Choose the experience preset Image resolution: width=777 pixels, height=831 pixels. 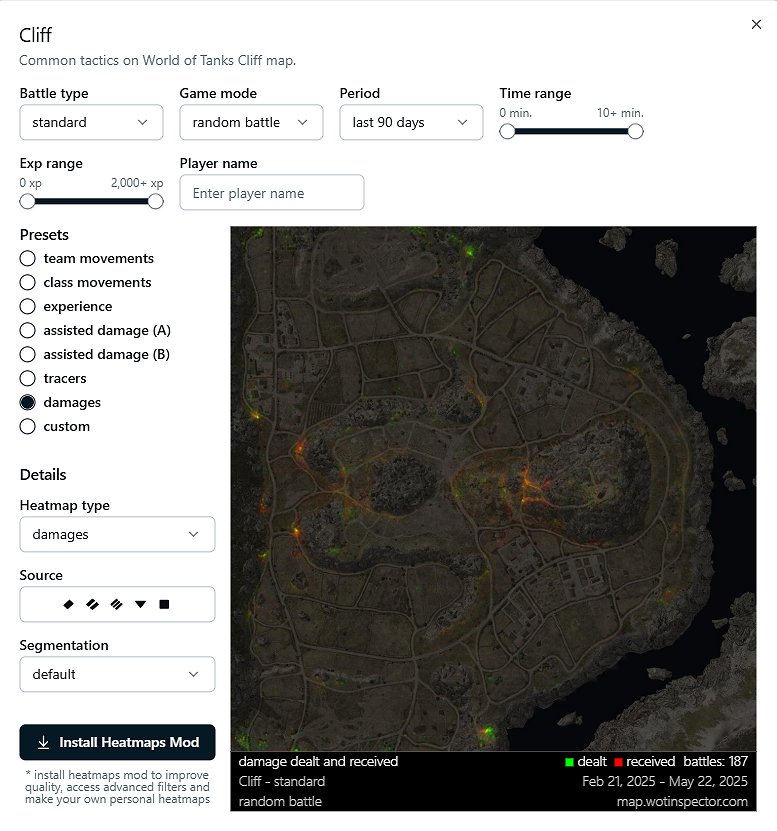click(x=66, y=306)
